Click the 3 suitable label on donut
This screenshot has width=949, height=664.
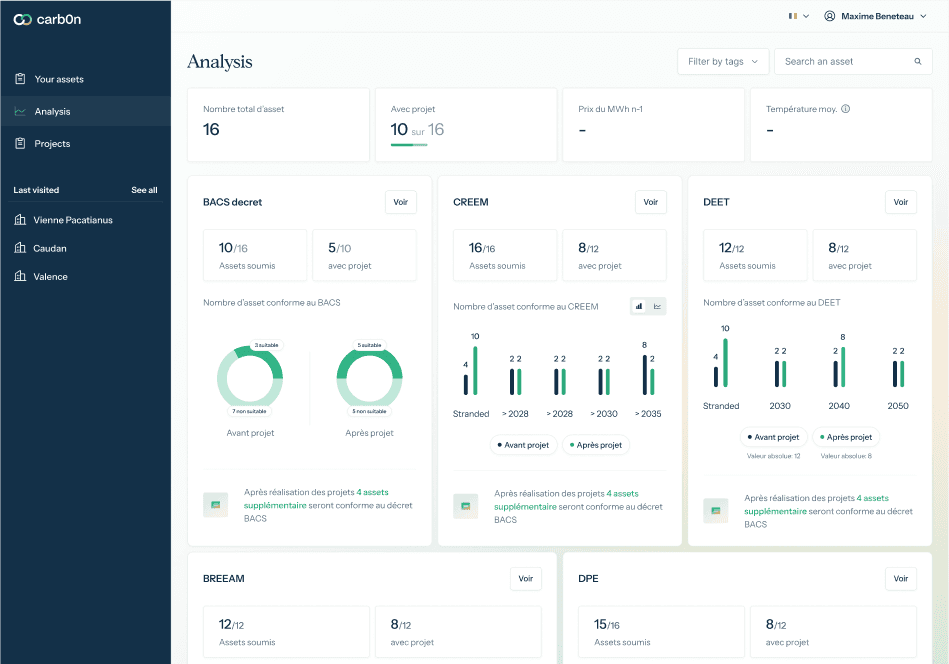tap(266, 345)
